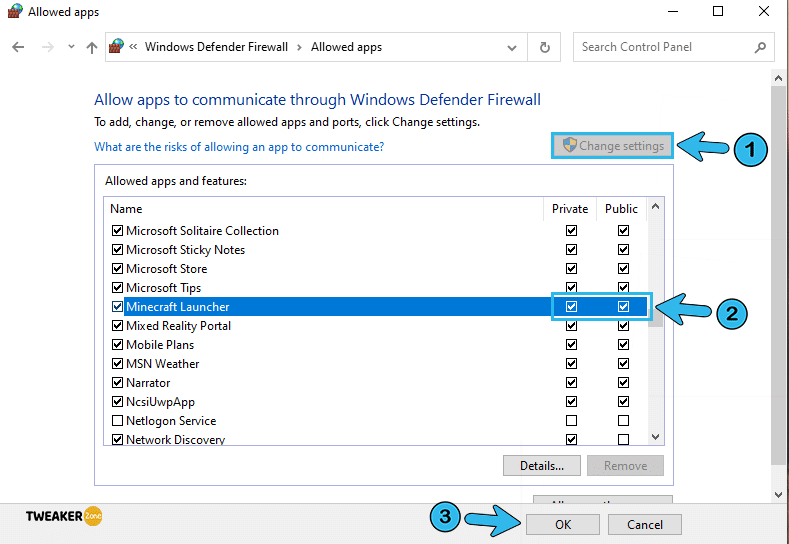Screen dimensions: 789x544
Task: Select Allowed apps breadcrumb
Action: 346,47
